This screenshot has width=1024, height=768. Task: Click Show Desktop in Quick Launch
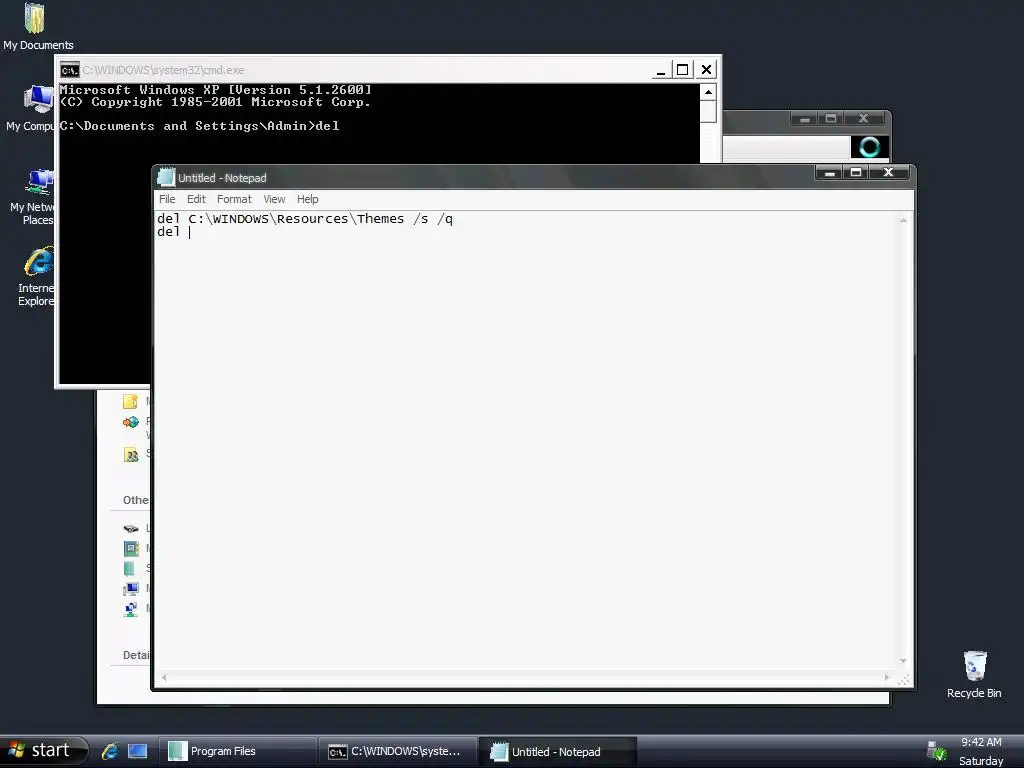coord(137,751)
